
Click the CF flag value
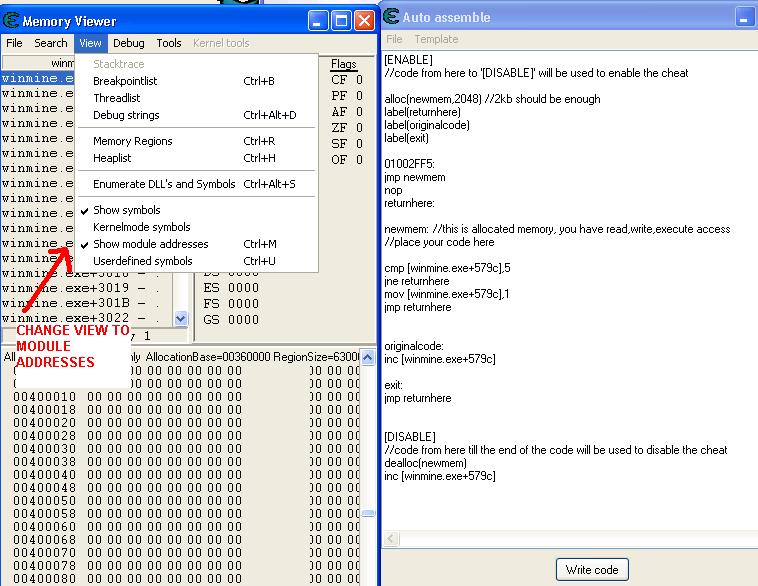[359, 80]
